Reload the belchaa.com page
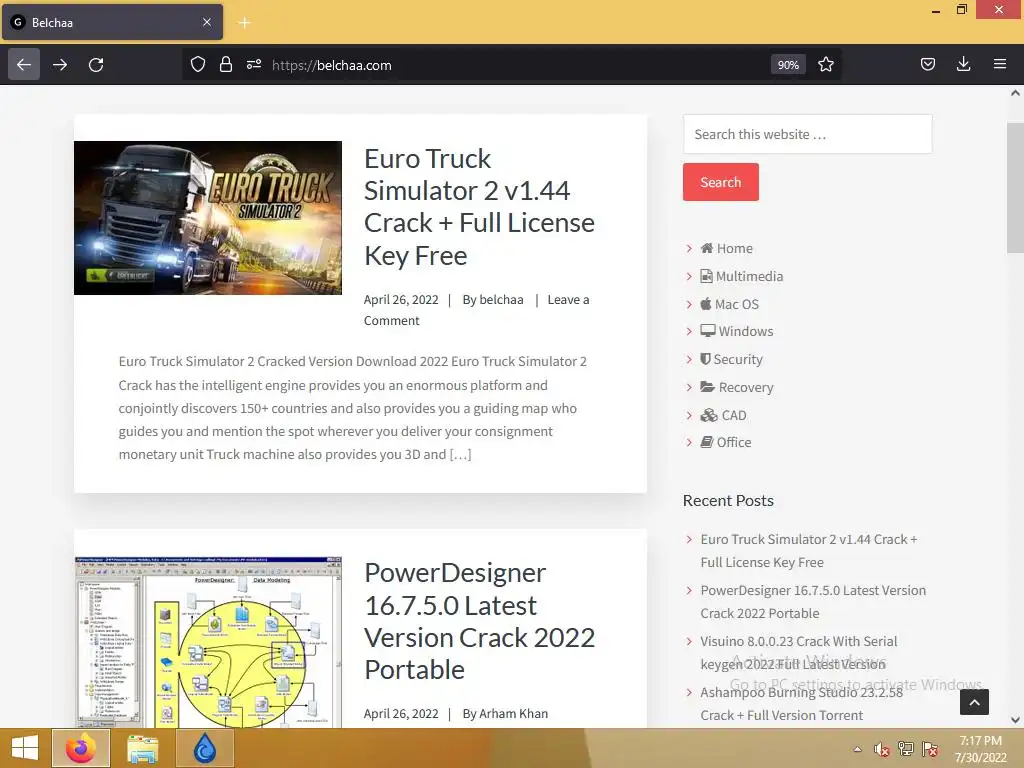1024x768 pixels. [x=96, y=65]
